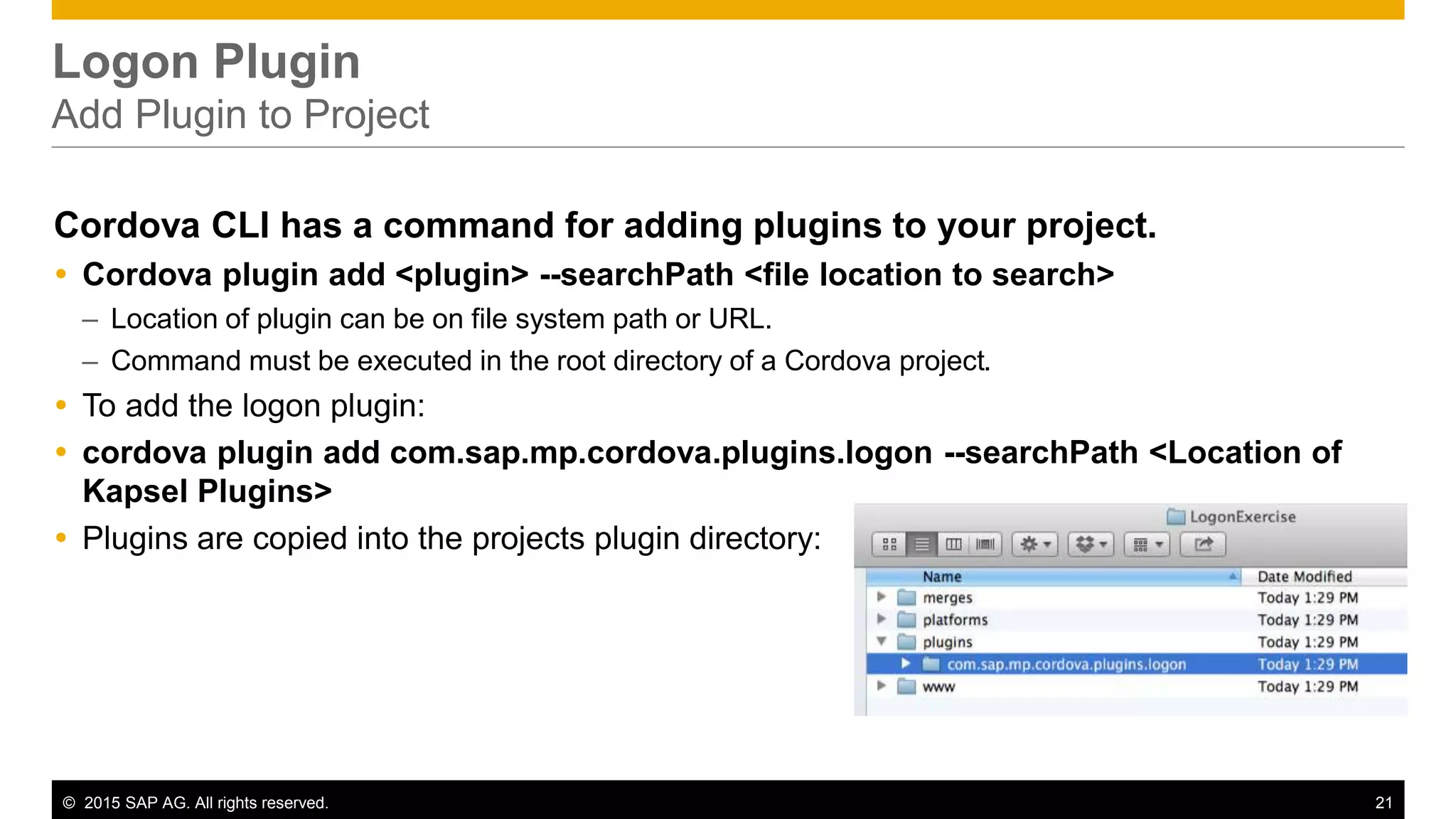
Task: Expand the merges folder triangle
Action: point(882,597)
